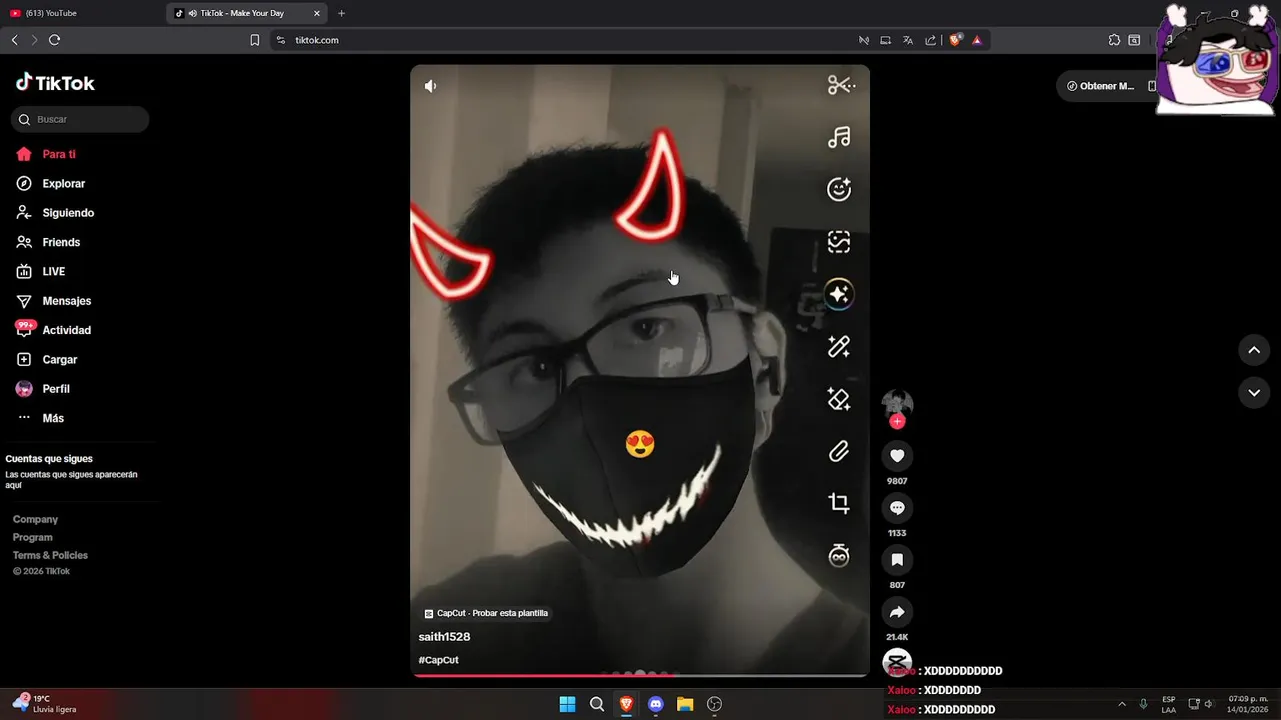
Task: Mute the video with the speaker icon
Action: (x=431, y=86)
